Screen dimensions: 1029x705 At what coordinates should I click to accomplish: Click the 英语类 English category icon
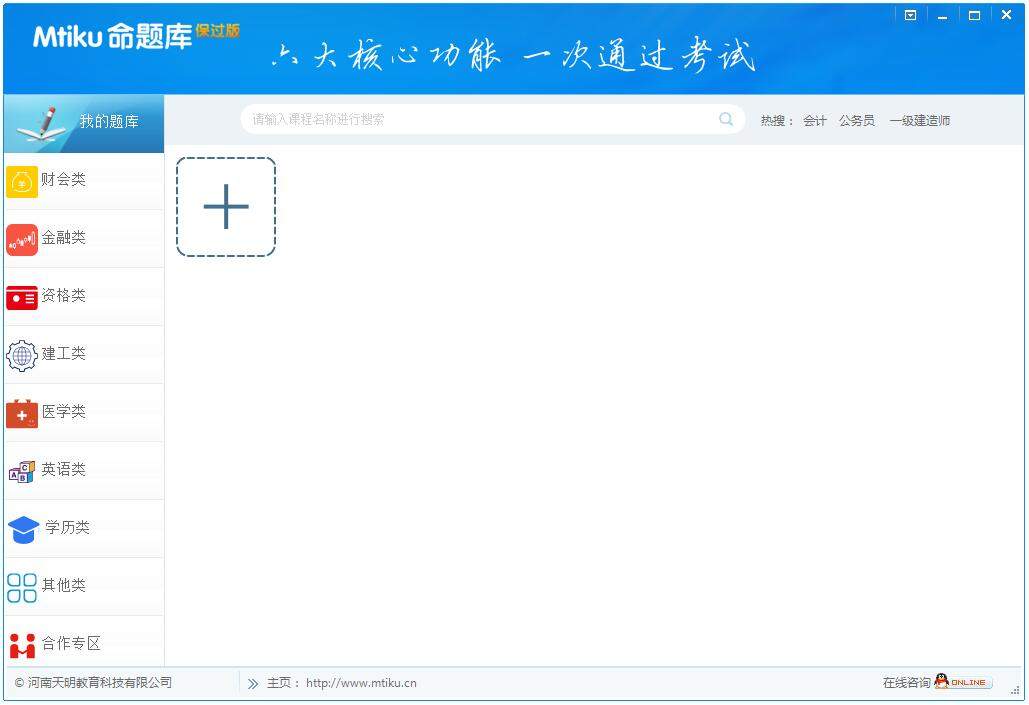22,470
